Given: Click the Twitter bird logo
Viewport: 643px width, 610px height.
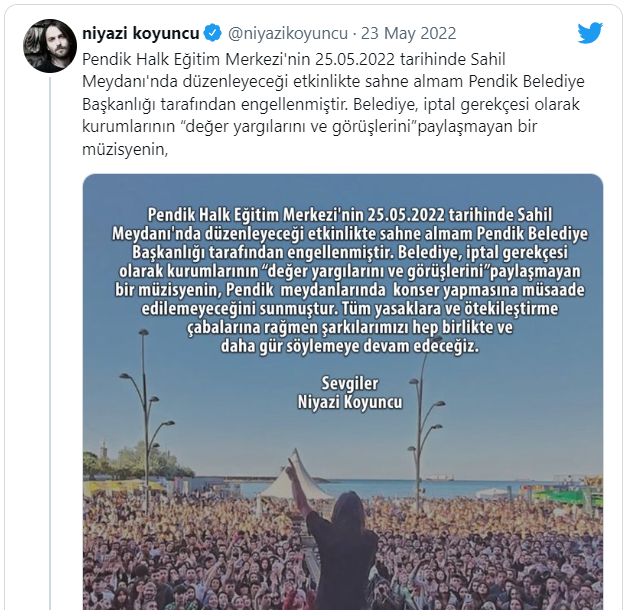Looking at the screenshot, I should point(590,33).
